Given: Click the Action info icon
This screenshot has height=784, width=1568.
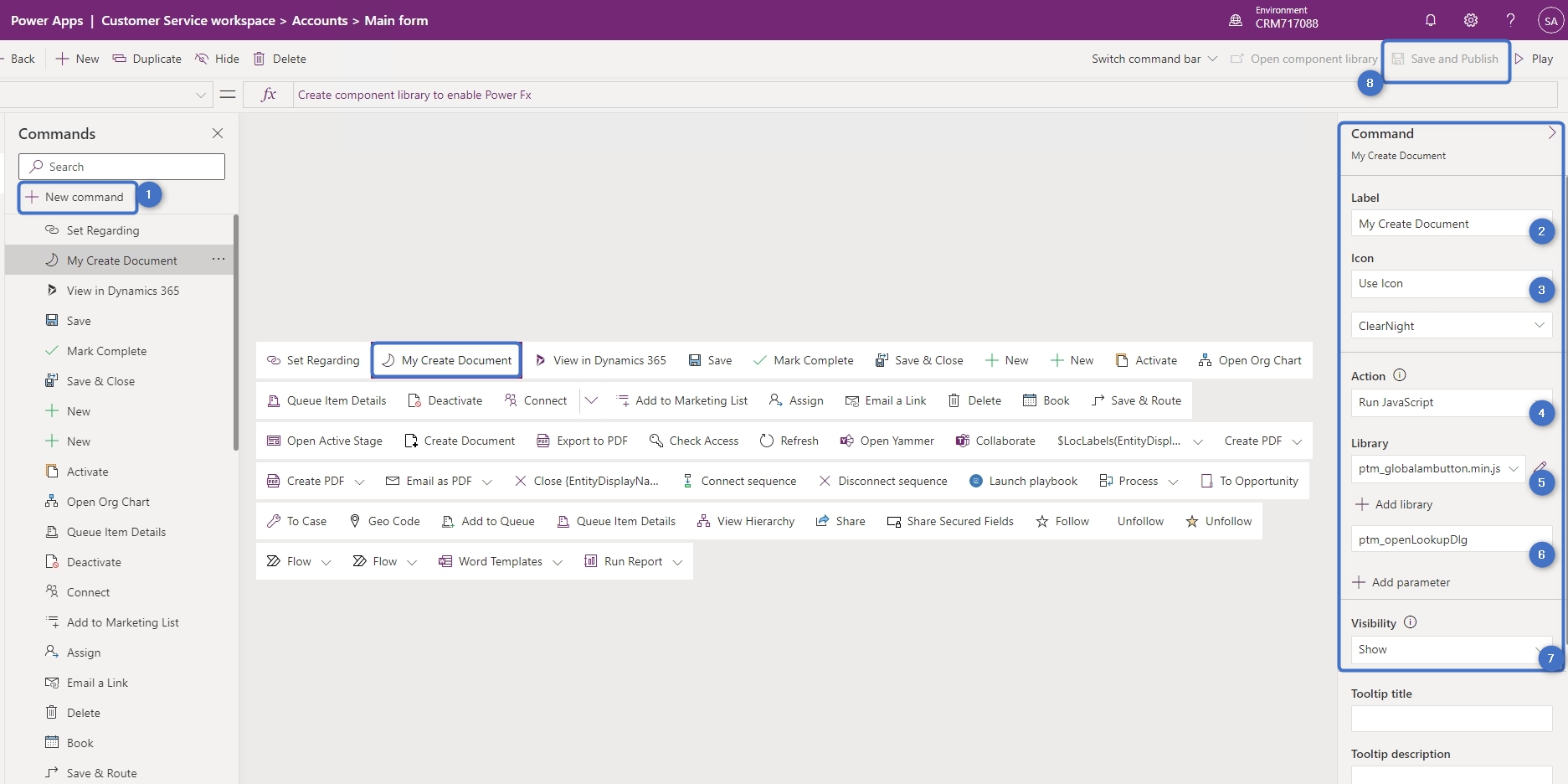Looking at the screenshot, I should (1400, 375).
